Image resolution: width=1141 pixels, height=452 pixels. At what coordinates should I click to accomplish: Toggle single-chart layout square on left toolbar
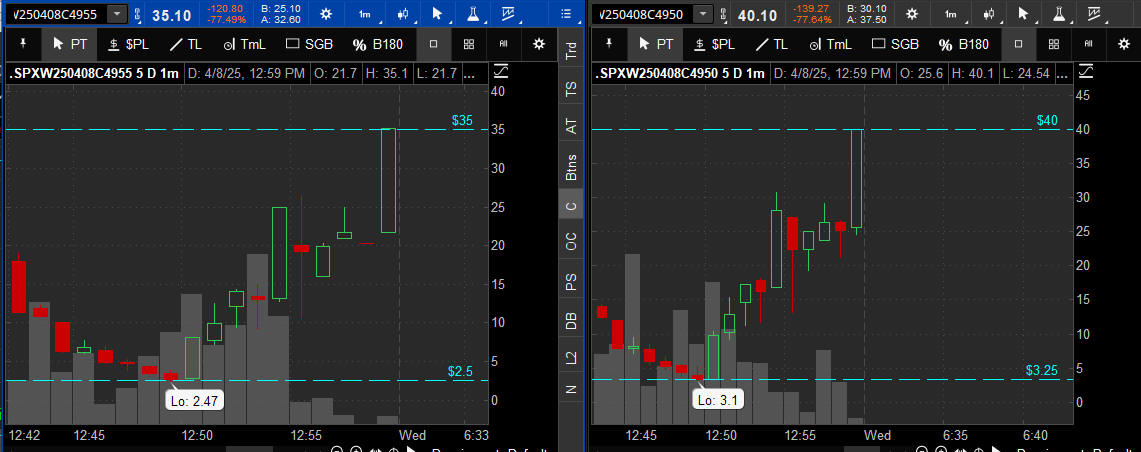pyautogui.click(x=433, y=44)
